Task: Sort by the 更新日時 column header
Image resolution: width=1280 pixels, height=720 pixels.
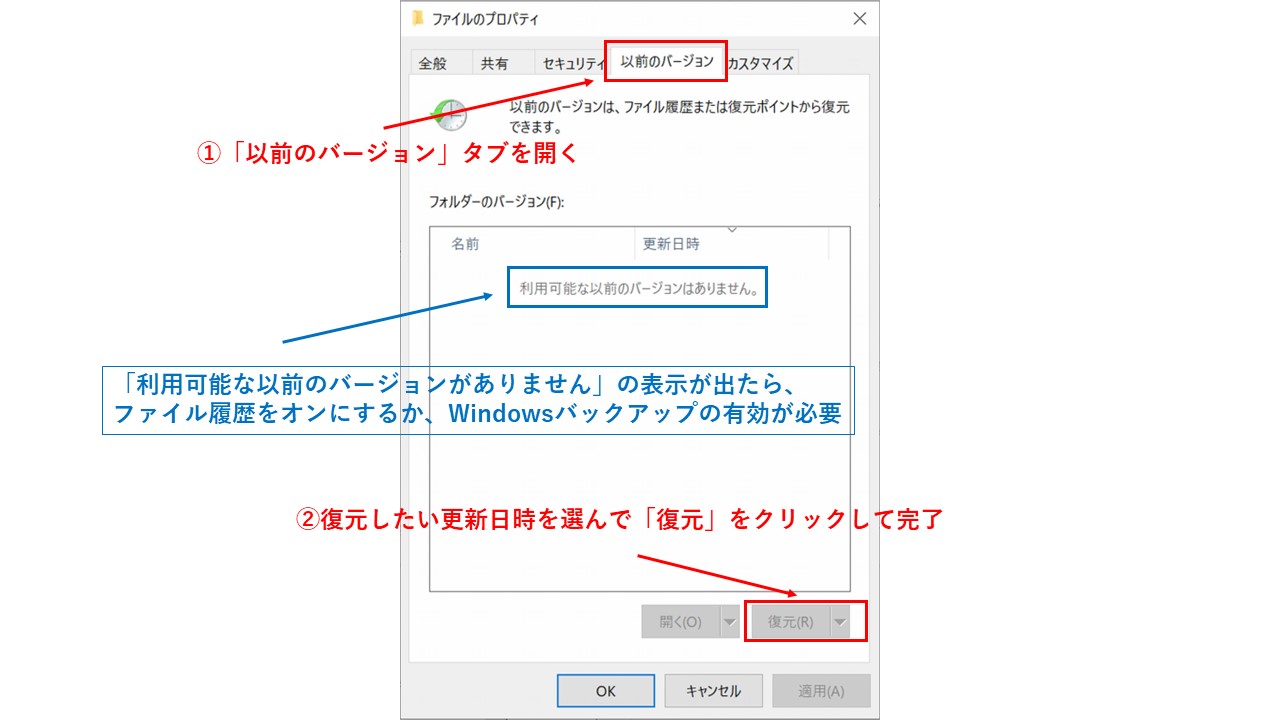Action: point(732,244)
